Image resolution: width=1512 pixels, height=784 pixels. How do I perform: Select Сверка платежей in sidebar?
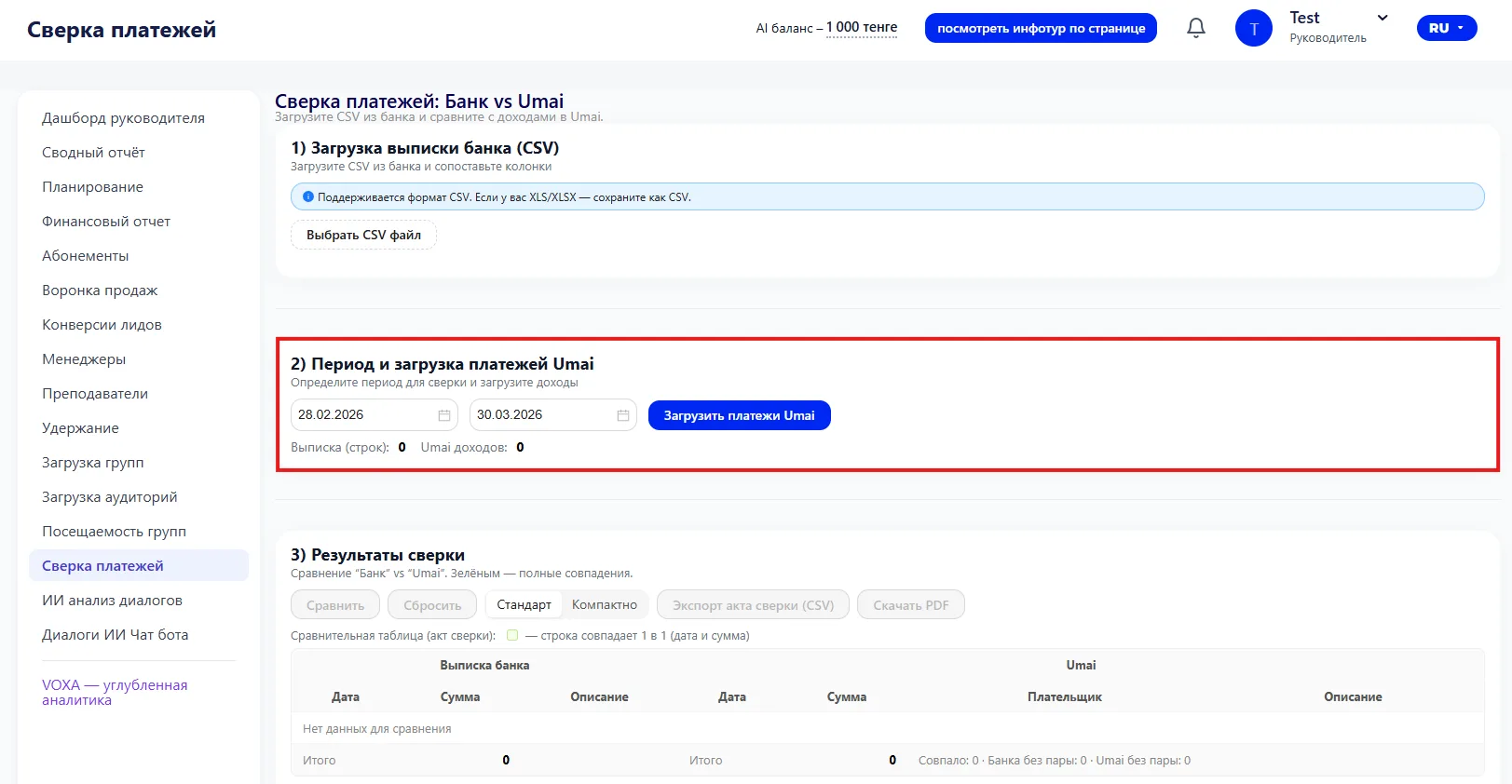[x=139, y=566]
